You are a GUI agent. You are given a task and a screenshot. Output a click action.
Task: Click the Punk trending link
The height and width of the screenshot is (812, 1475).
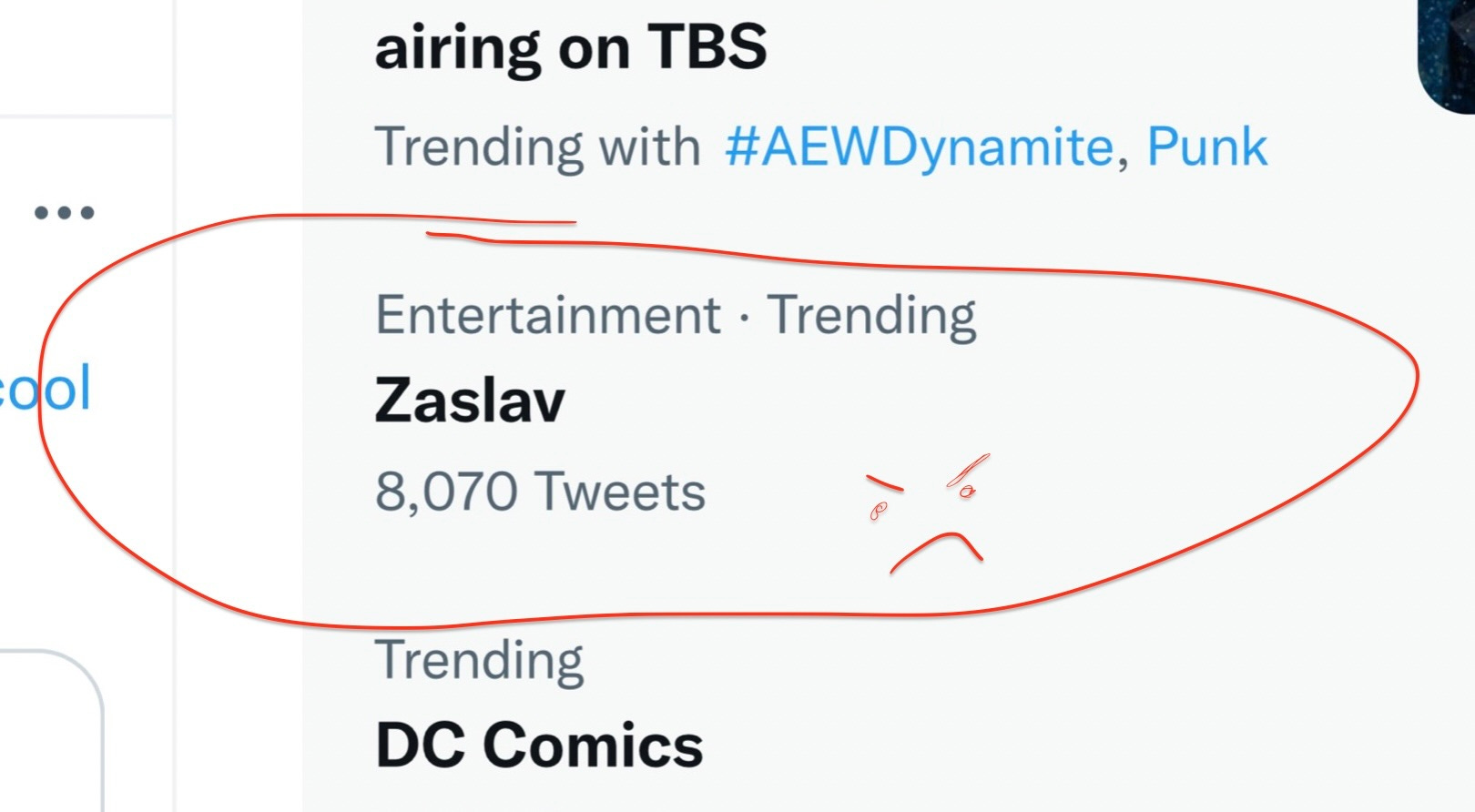click(x=1206, y=147)
